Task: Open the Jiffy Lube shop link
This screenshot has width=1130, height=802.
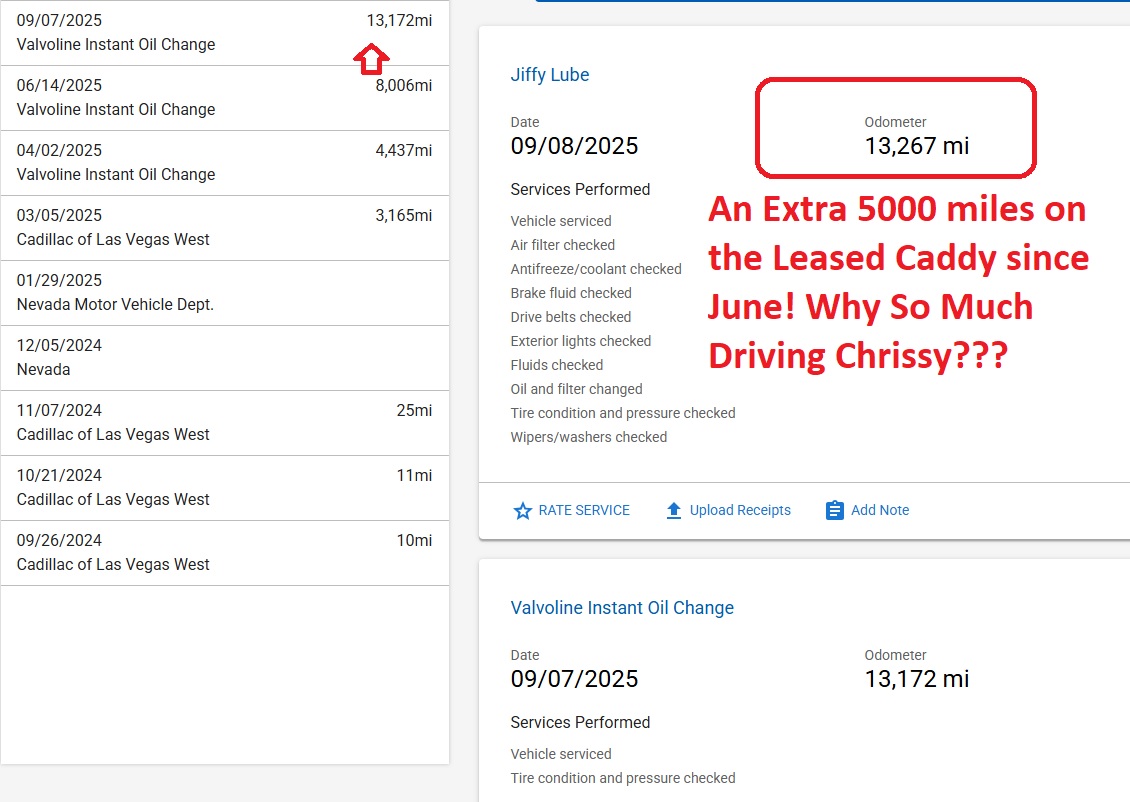Action: click(550, 75)
